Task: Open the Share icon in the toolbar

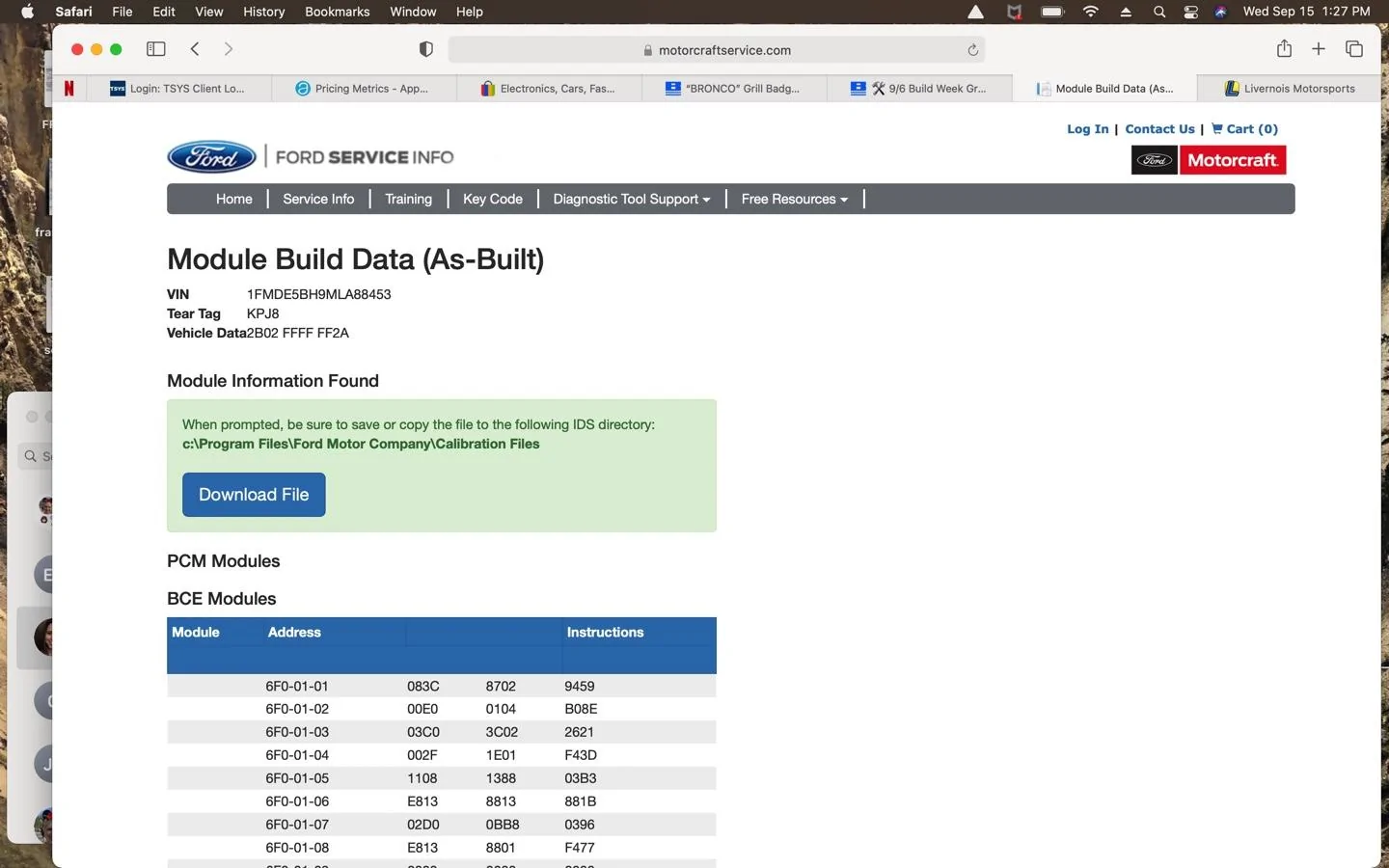Action: point(1284,49)
